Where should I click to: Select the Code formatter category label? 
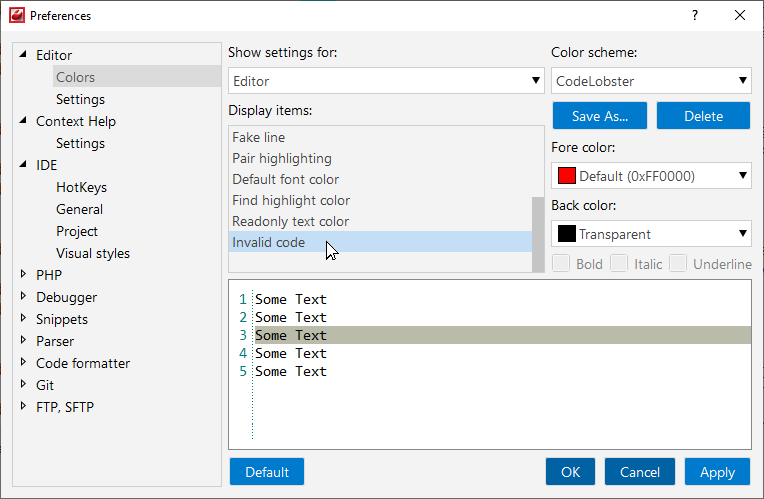point(83,363)
